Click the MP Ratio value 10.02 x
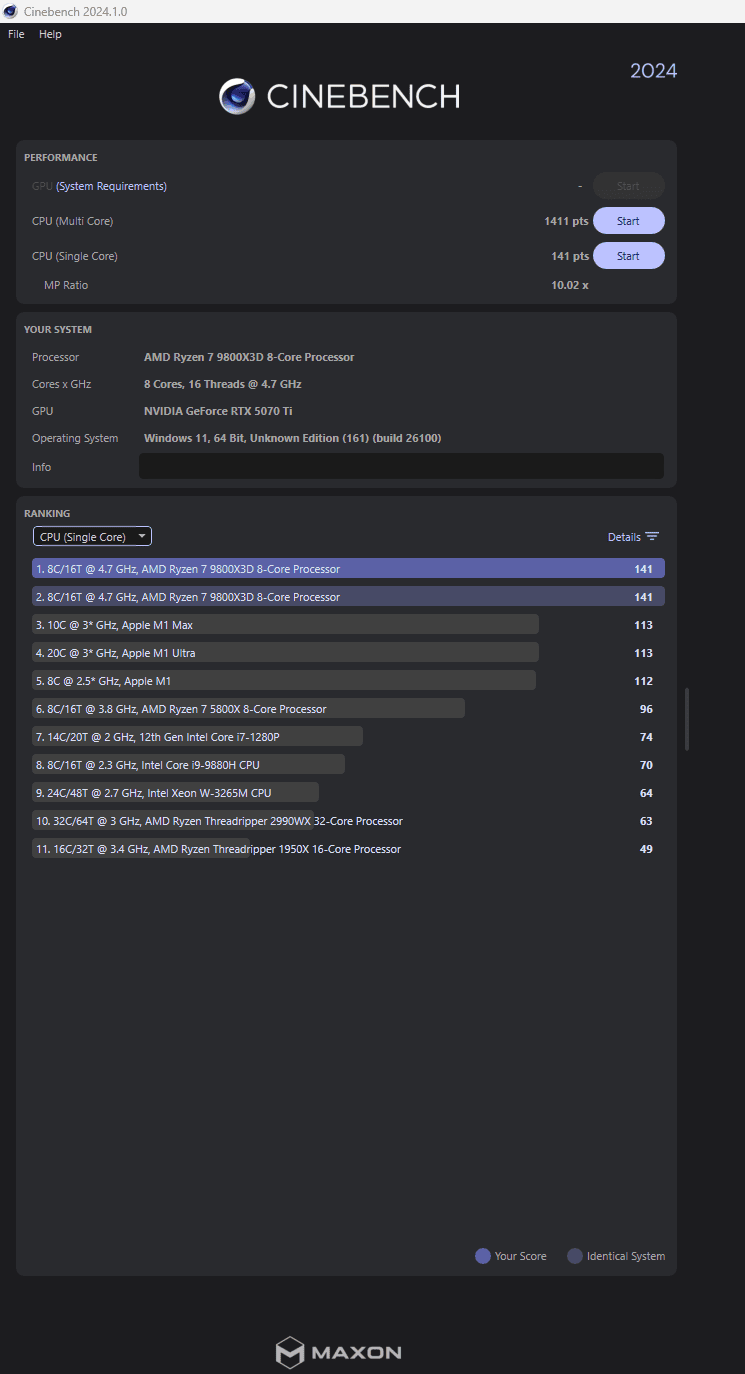Viewport: 745px width, 1374px height. tap(570, 285)
